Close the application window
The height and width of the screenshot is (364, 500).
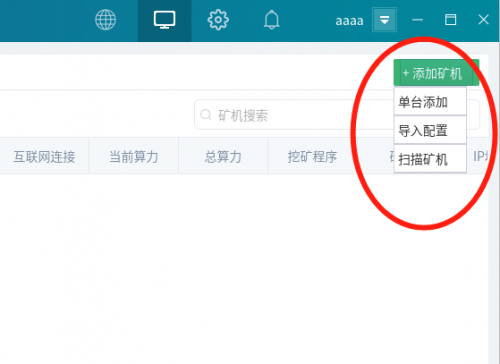coord(483,20)
